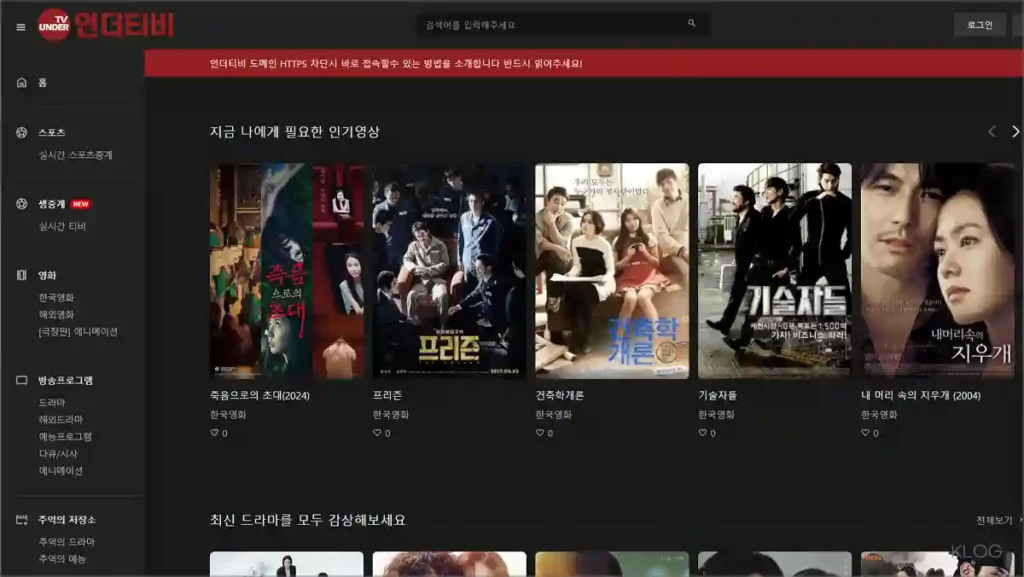Open 건축학개론 movie poster
The height and width of the screenshot is (577, 1024).
tap(612, 271)
